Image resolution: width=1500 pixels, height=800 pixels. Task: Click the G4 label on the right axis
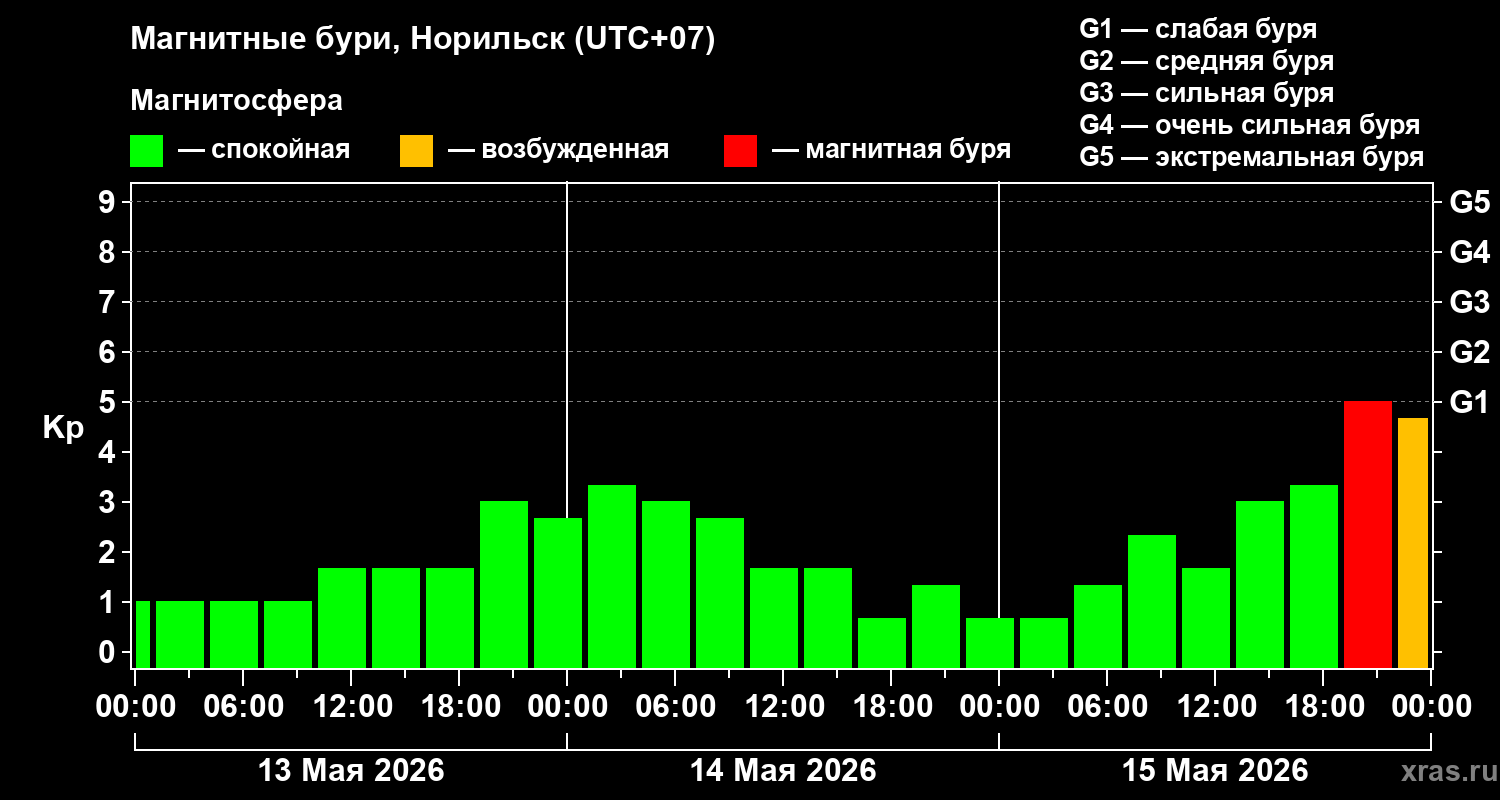(1469, 252)
